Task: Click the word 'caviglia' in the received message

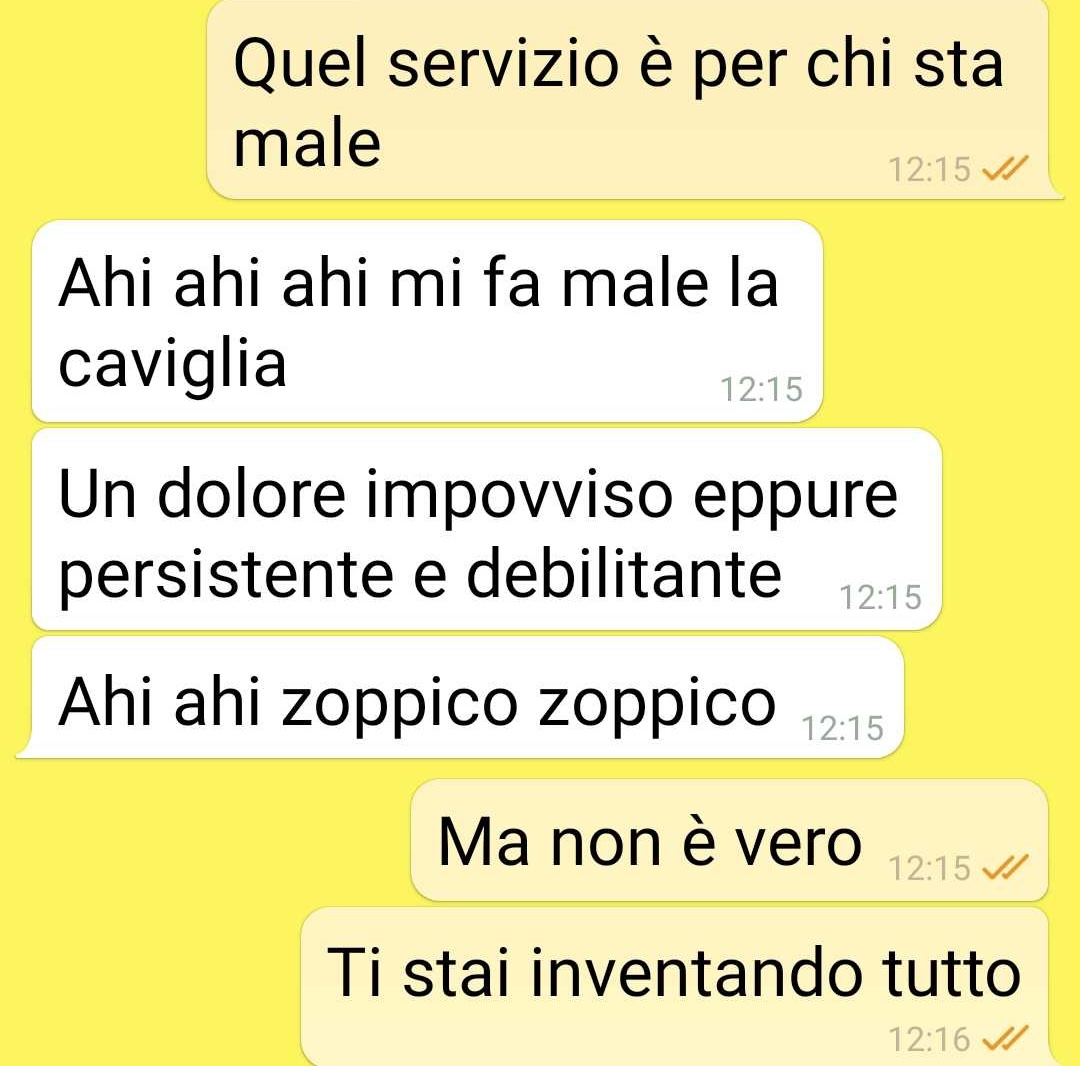Action: point(172,365)
